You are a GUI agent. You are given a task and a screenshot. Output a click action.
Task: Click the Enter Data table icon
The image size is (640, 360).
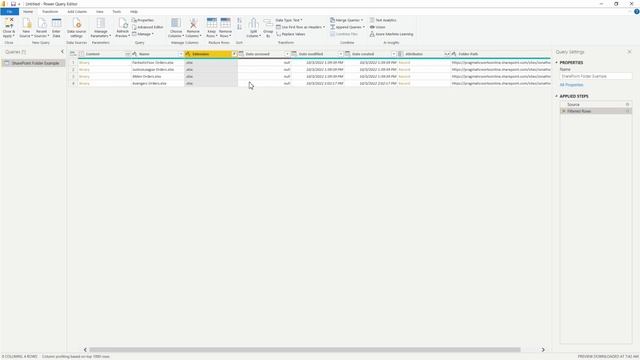56,23
